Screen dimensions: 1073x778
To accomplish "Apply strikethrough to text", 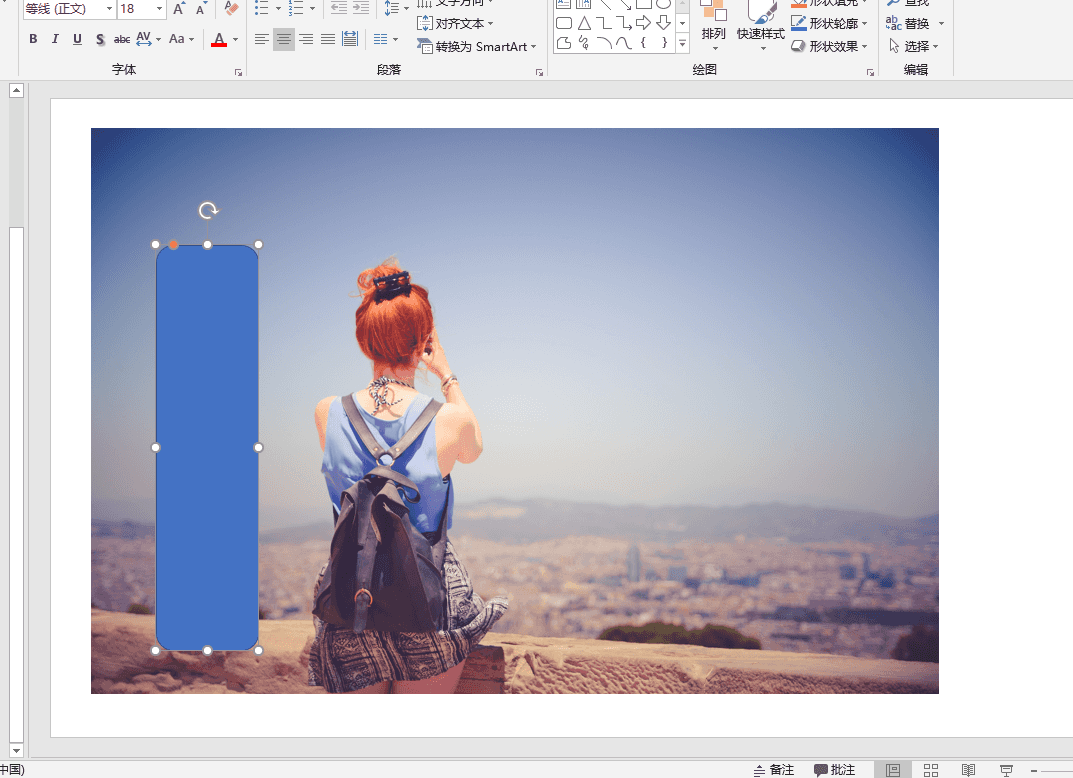I will click(x=122, y=40).
